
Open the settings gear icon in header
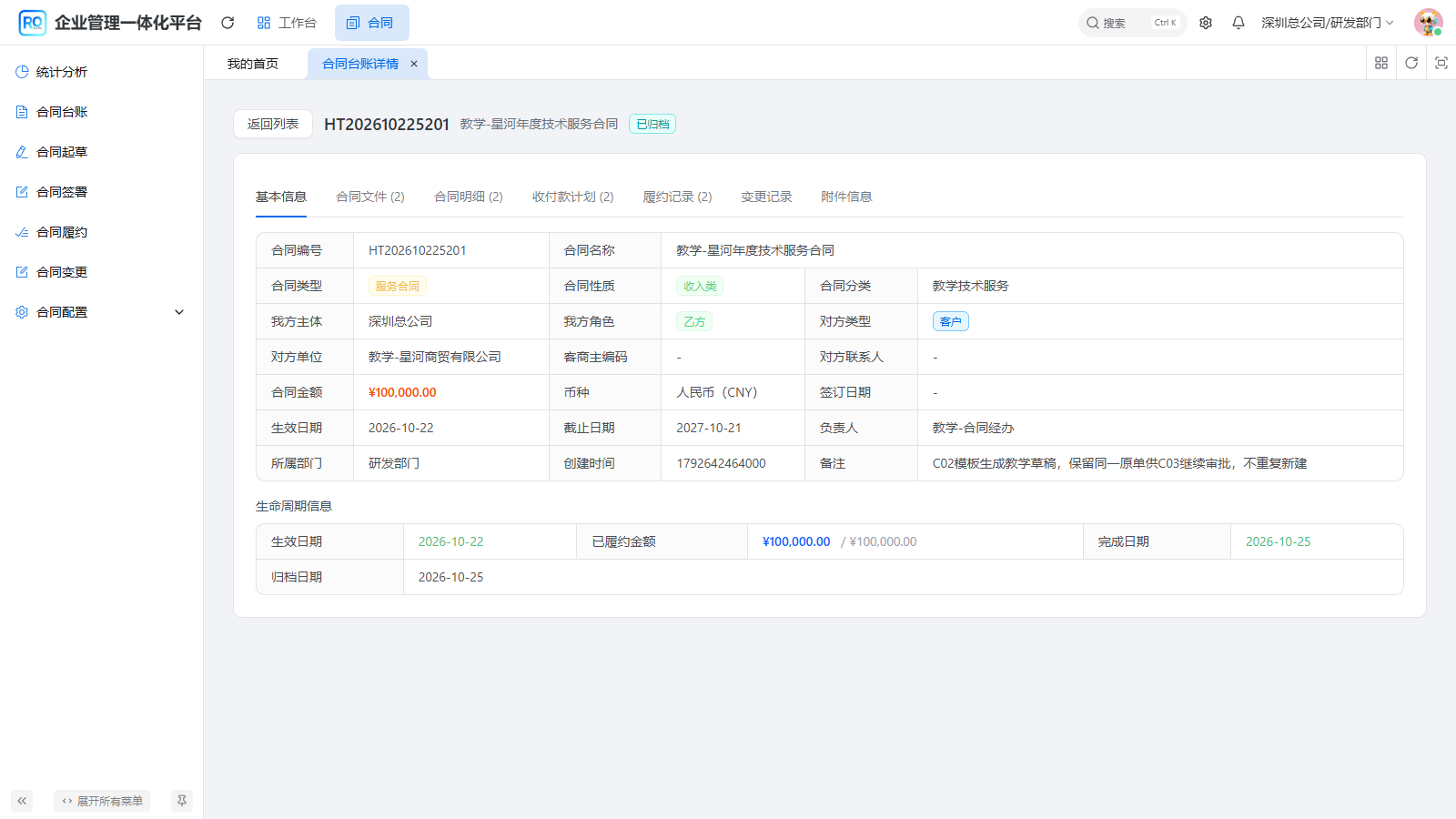(x=1206, y=23)
